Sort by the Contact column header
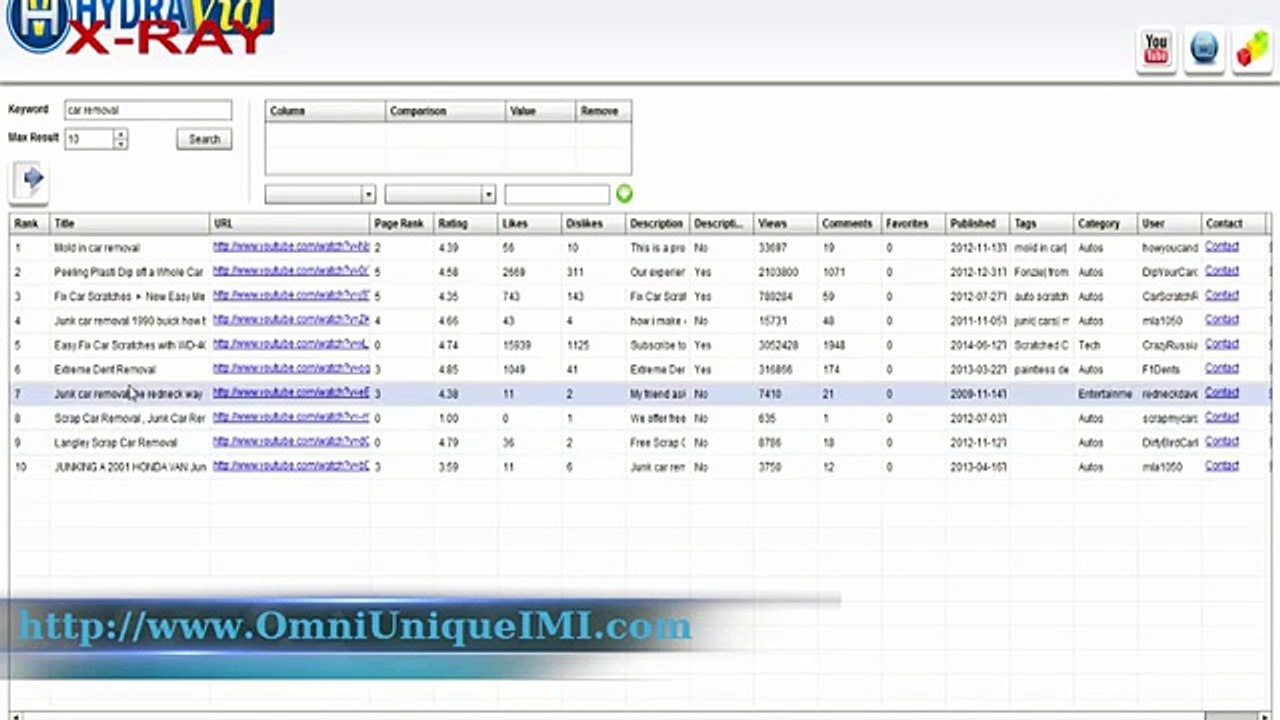Screen dimensions: 1280x720 tap(1234, 223)
